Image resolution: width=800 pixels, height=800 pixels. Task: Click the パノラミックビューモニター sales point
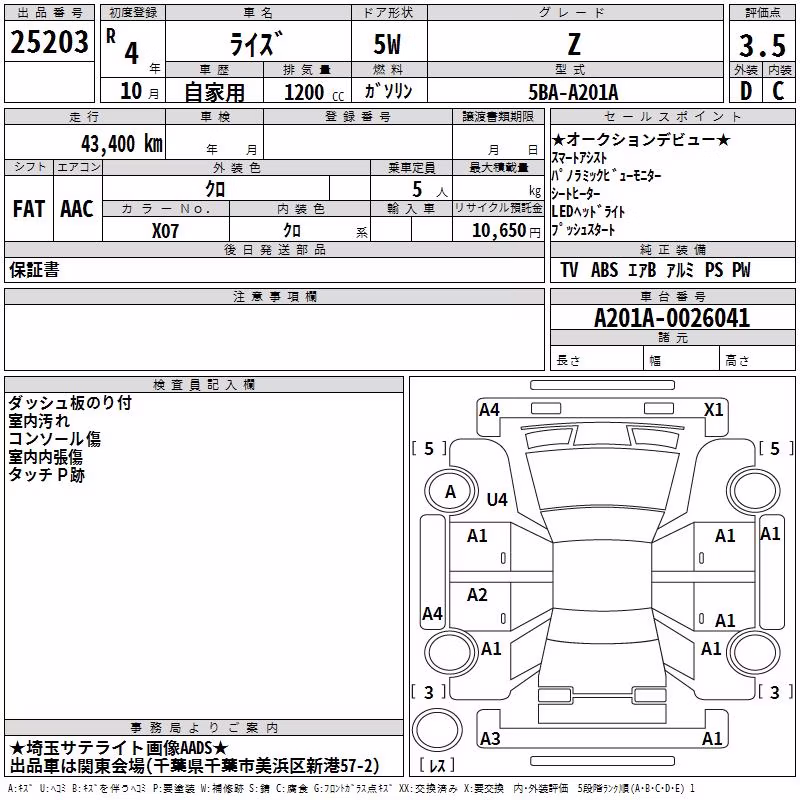tap(606, 176)
